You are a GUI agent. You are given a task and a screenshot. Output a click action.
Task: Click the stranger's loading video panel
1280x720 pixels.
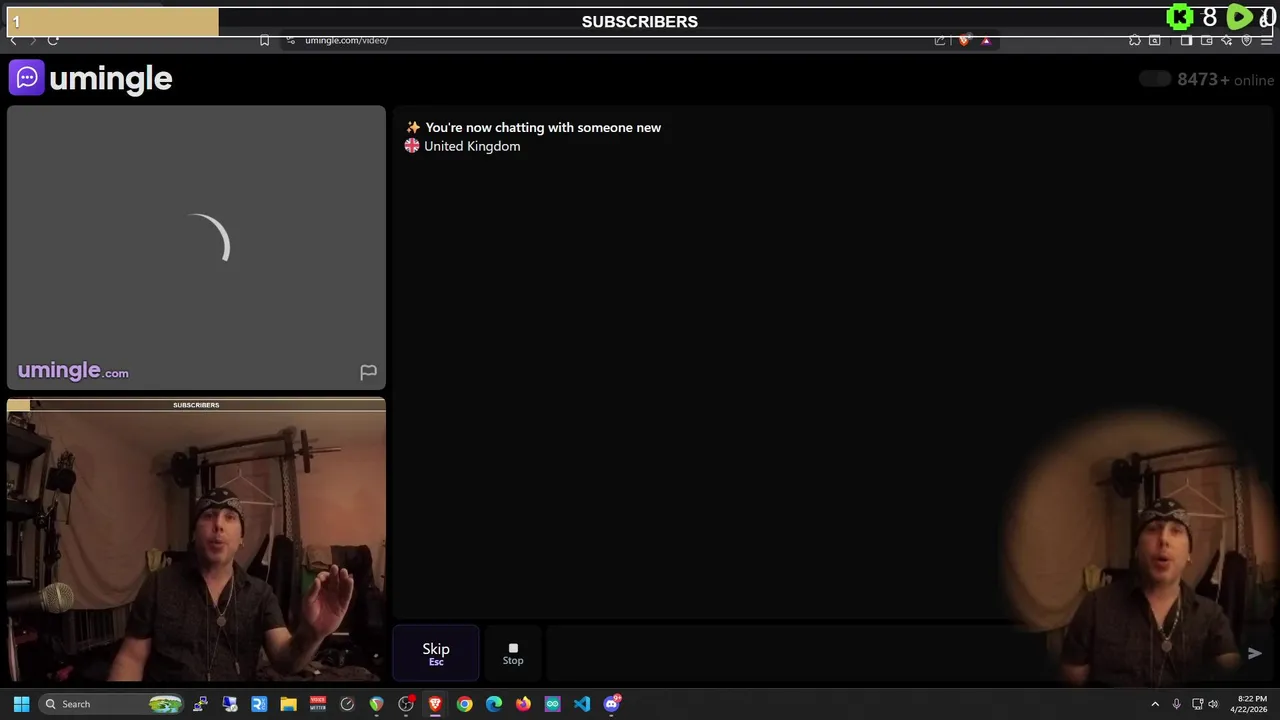pyautogui.click(x=196, y=247)
